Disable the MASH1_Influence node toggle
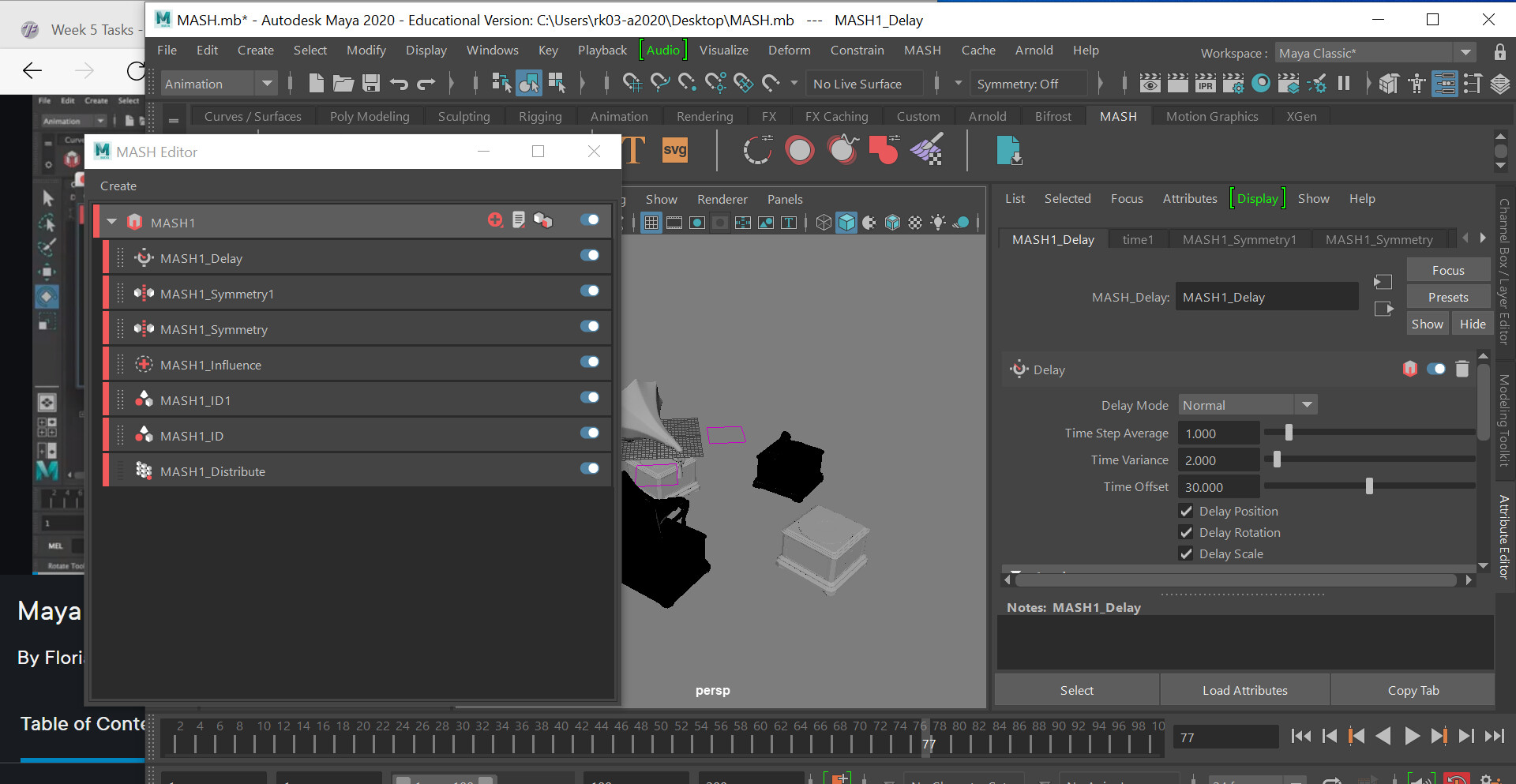The width and height of the screenshot is (1516, 784). [589, 362]
